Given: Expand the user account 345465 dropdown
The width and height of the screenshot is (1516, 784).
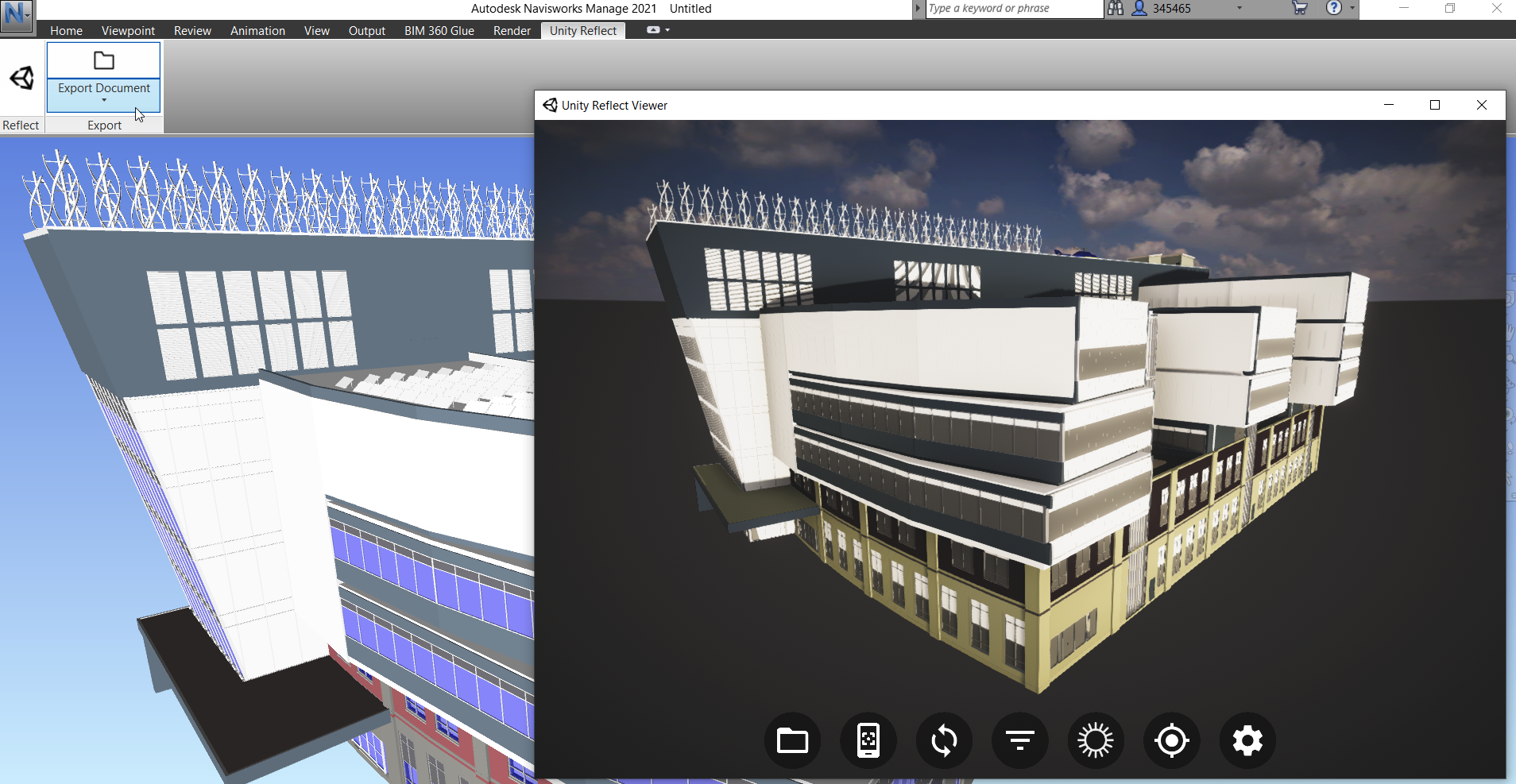Looking at the screenshot, I should click(1239, 9).
